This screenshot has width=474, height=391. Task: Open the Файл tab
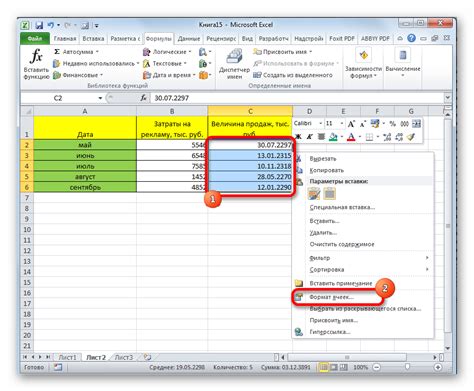pyautogui.click(x=35, y=39)
